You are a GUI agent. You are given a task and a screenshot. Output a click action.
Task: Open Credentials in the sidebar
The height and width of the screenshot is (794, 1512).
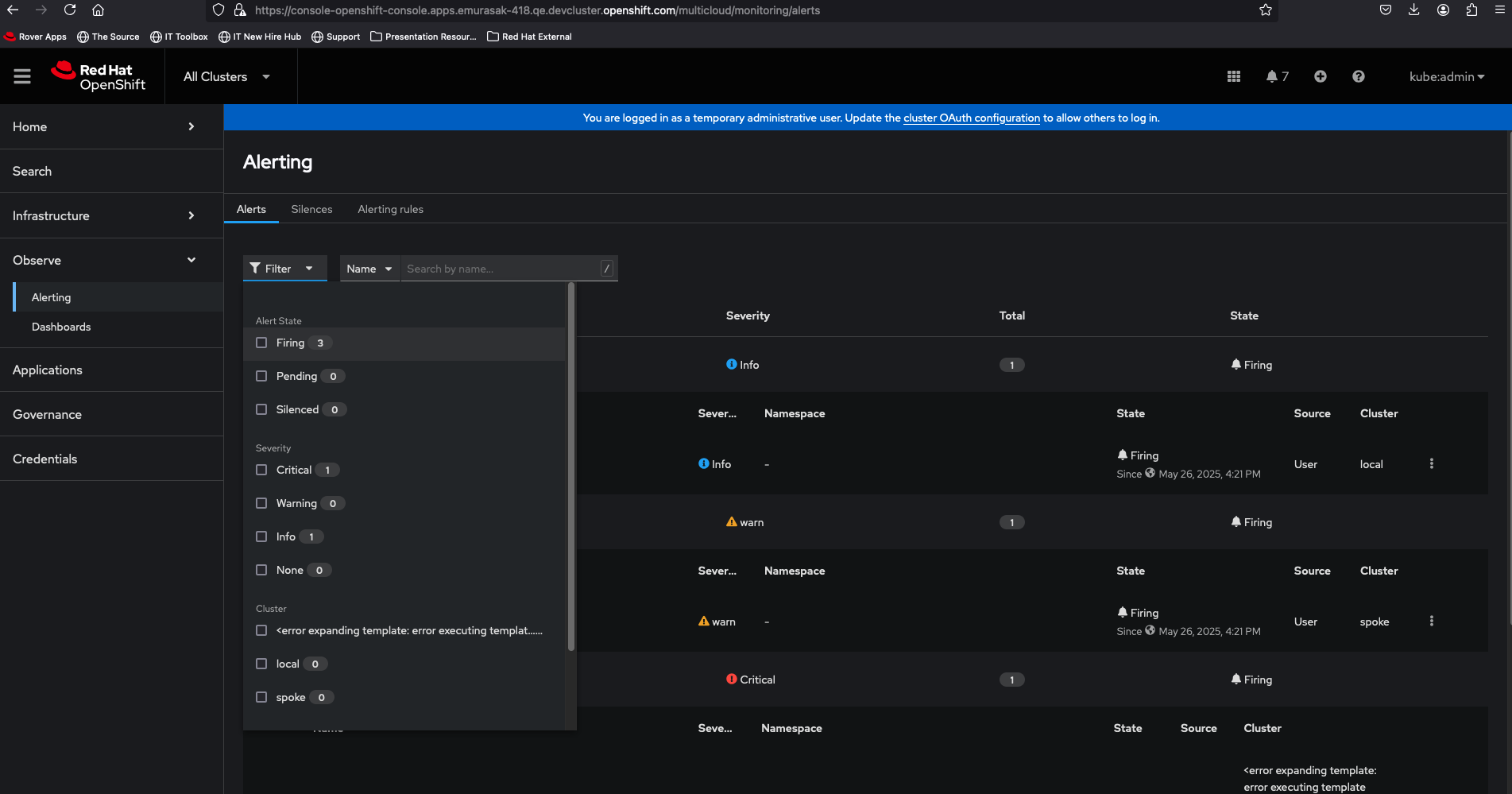[111, 459]
